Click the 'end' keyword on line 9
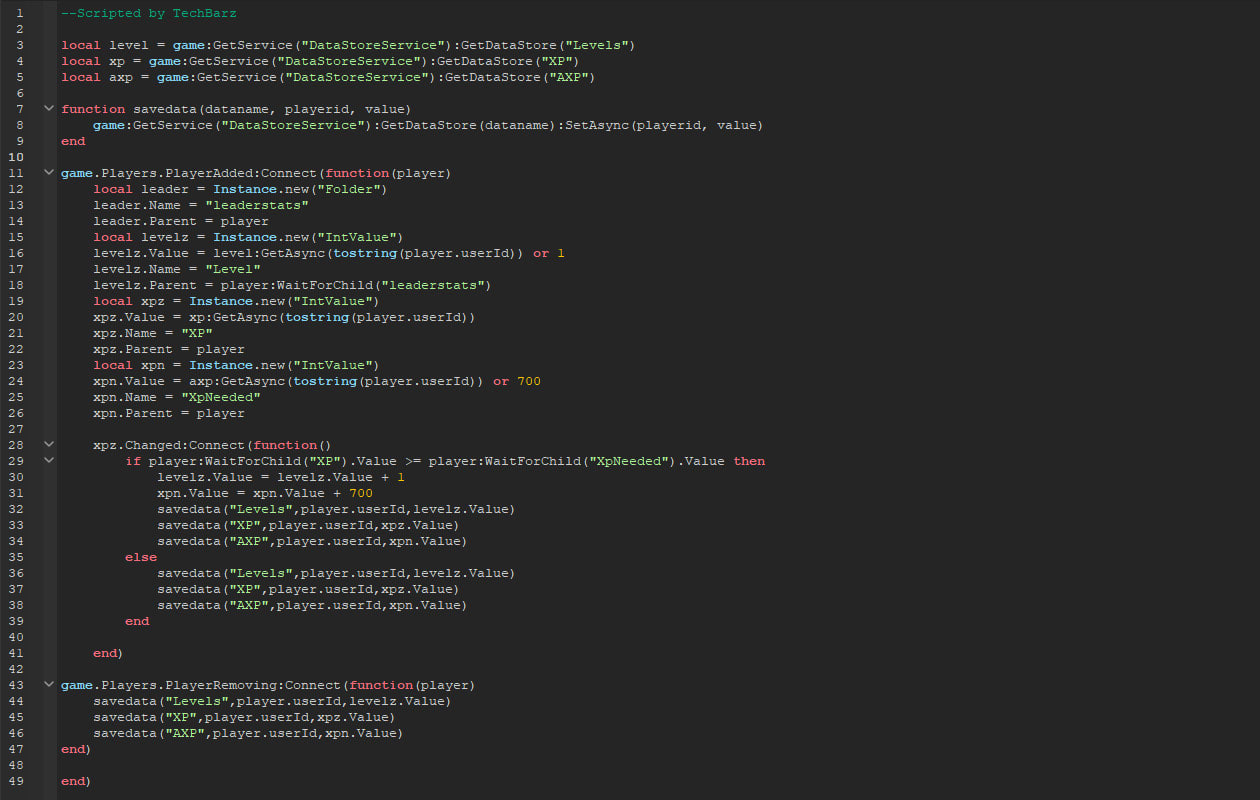 [73, 142]
